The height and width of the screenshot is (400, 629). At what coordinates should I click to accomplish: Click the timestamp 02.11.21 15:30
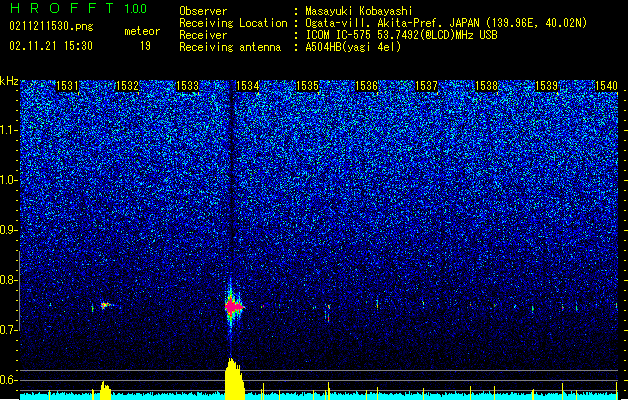click(51, 46)
